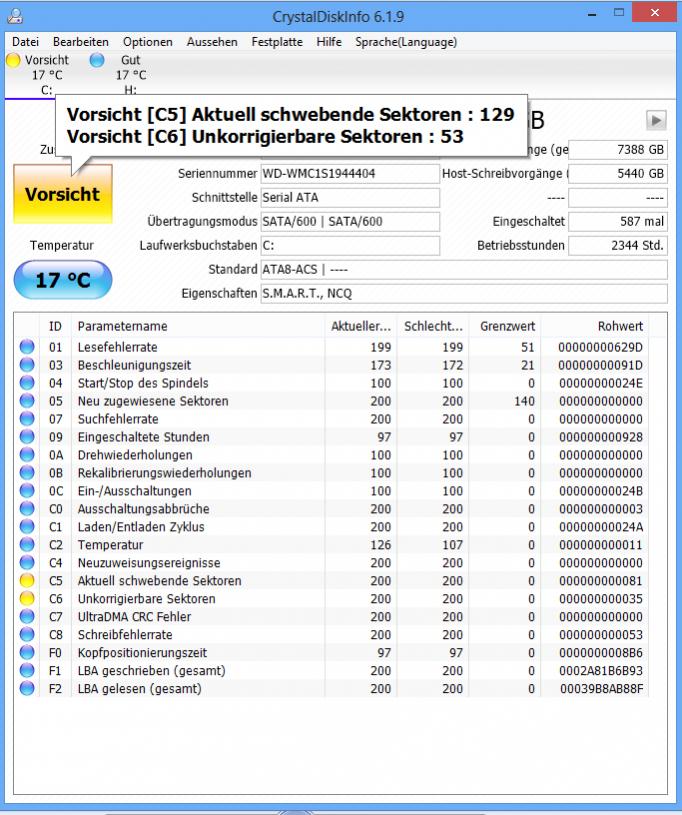Click the next-disk arrow button

click(x=656, y=121)
